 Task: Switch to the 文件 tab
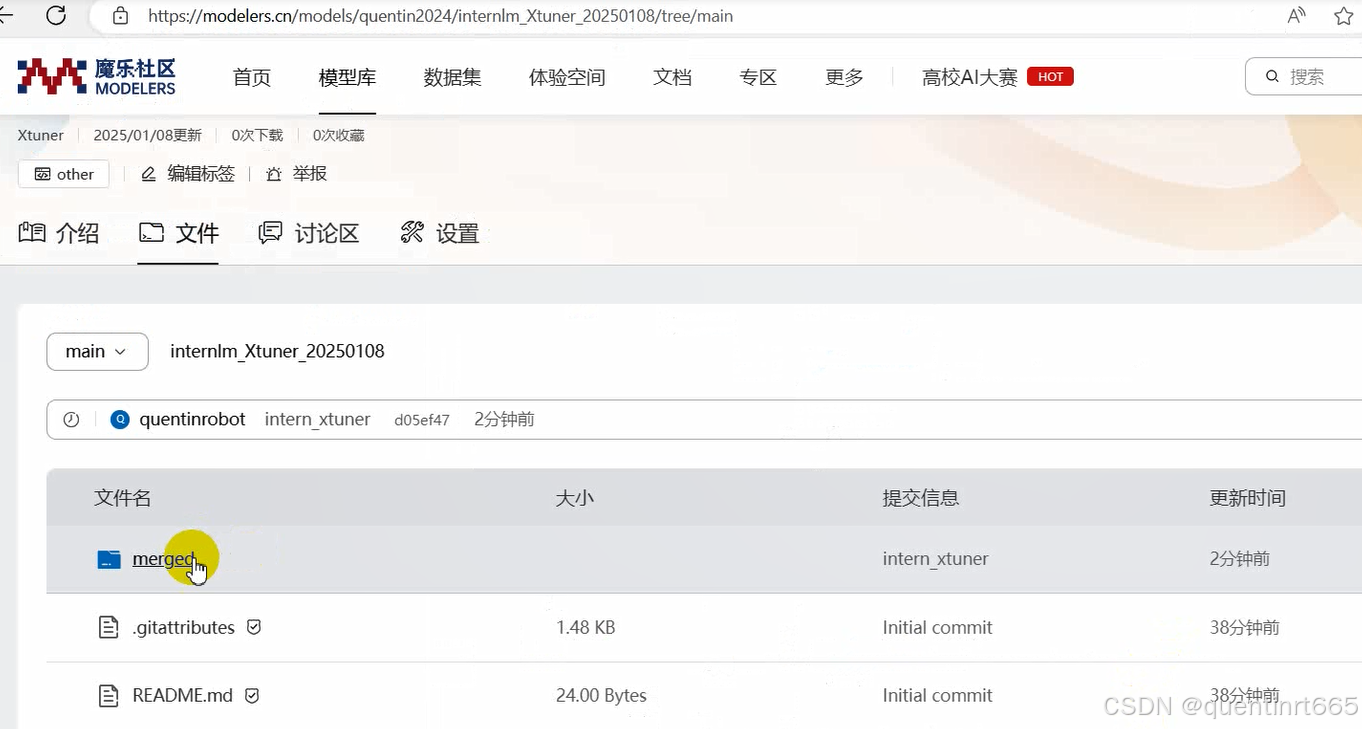click(x=178, y=233)
